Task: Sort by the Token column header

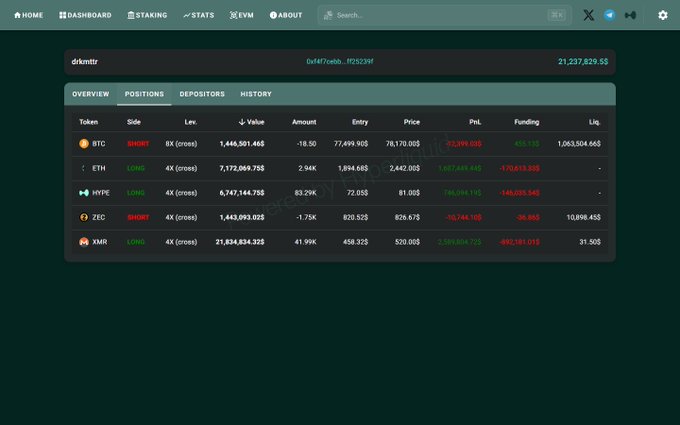Action: pyautogui.click(x=88, y=122)
